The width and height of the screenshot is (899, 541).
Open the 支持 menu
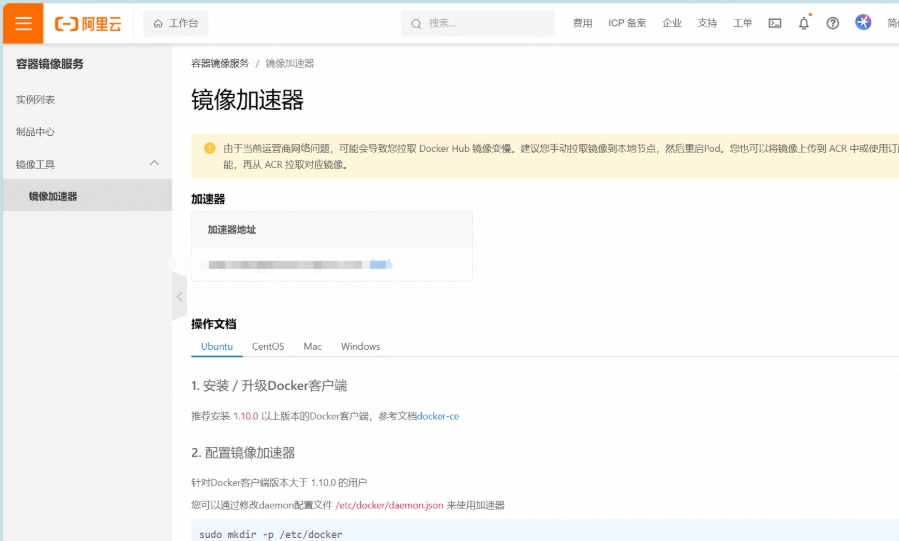(707, 23)
